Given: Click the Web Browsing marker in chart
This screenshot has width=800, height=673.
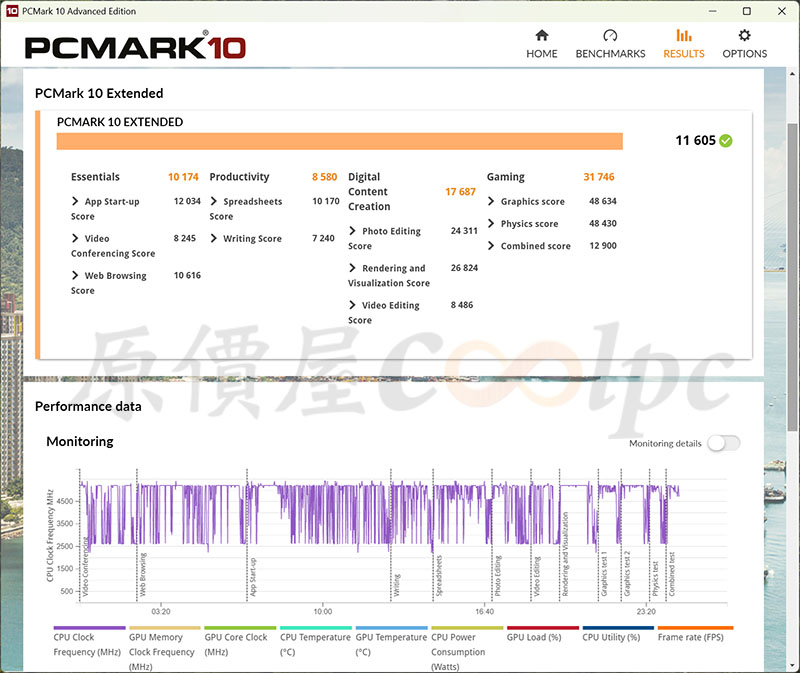Looking at the screenshot, I should coord(143,574).
